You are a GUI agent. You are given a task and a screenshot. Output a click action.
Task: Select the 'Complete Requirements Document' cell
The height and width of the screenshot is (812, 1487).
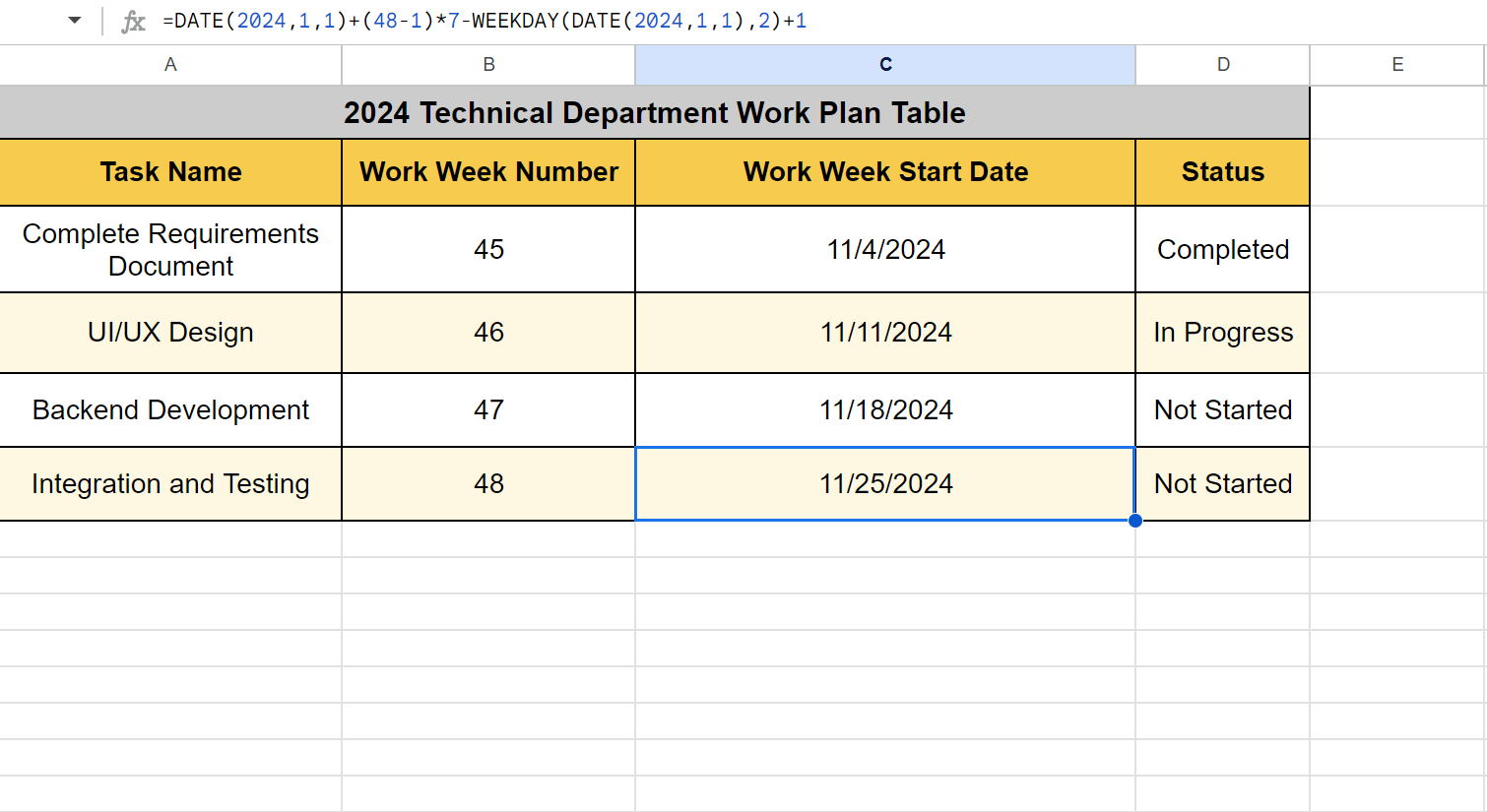170,249
